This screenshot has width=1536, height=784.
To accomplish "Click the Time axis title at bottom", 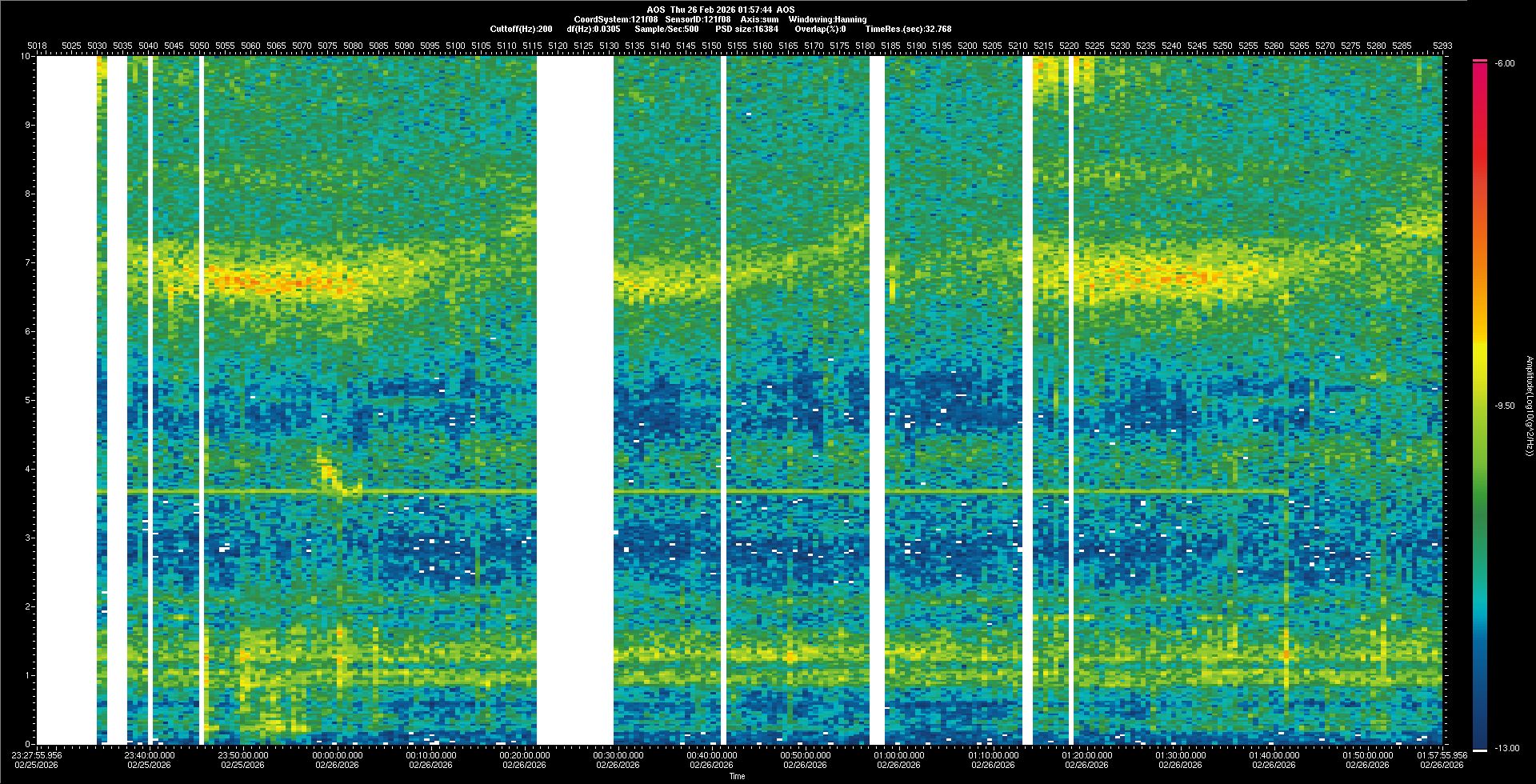I will click(x=737, y=776).
